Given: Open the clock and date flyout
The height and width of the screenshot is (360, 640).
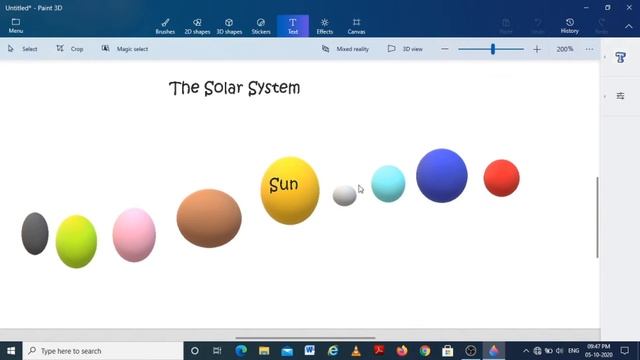Looking at the screenshot, I should (598, 351).
